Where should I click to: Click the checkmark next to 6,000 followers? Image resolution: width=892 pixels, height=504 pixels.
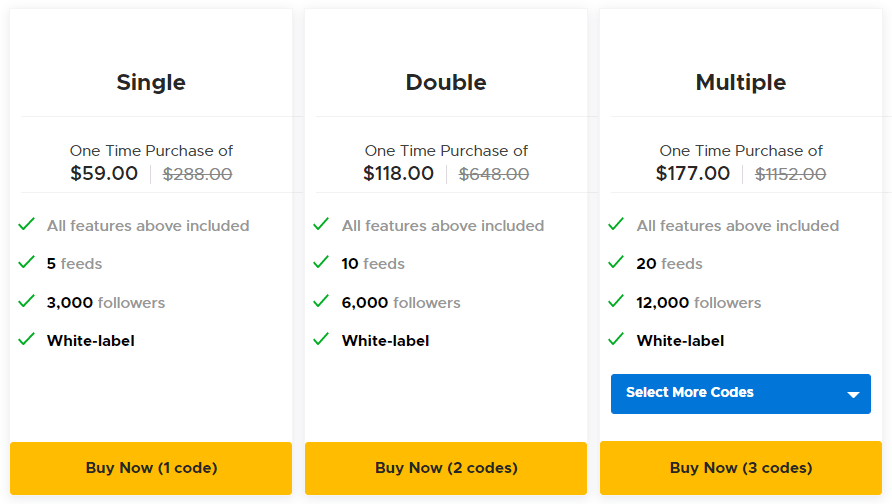coord(321,301)
